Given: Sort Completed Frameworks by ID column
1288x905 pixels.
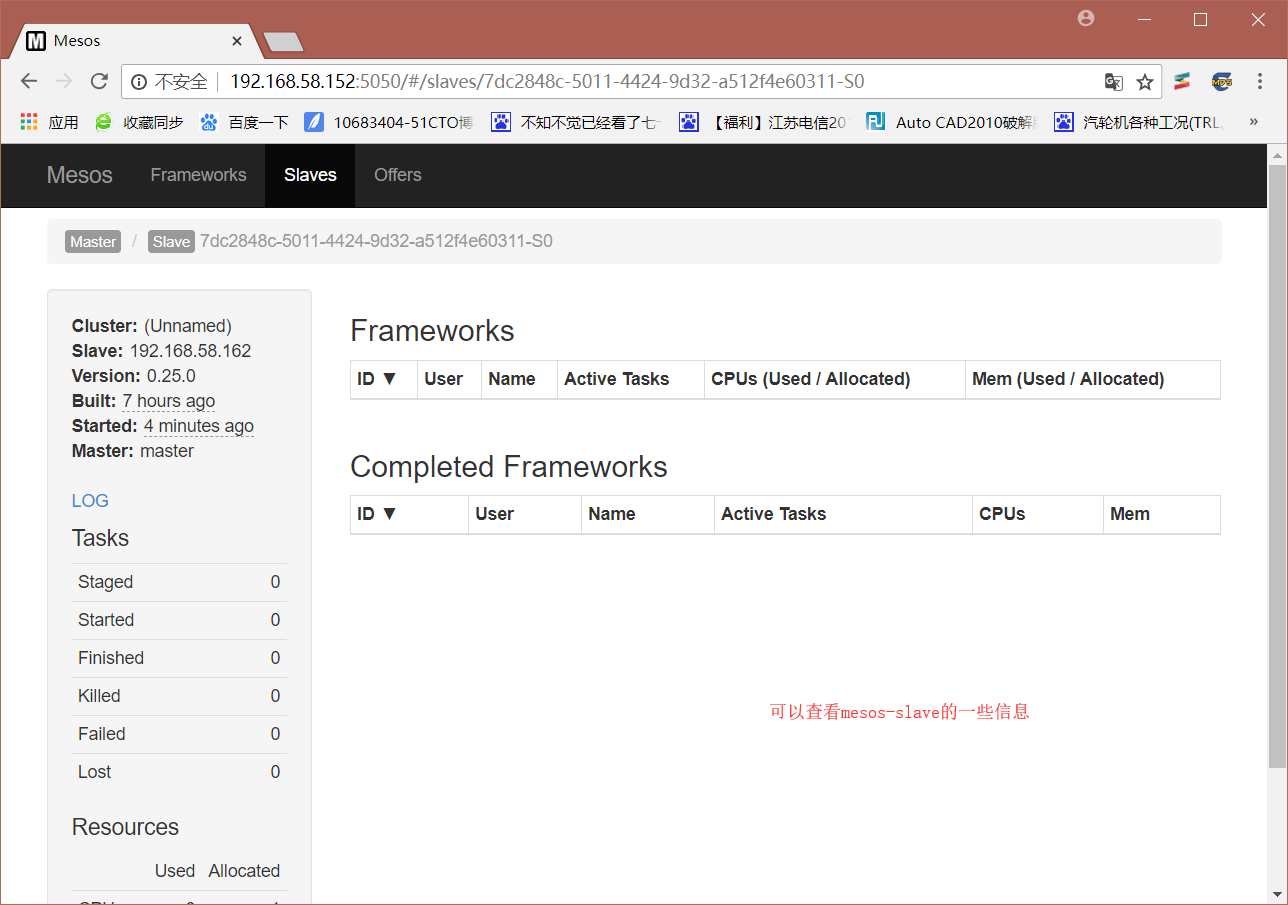Looking at the screenshot, I should pyautogui.click(x=409, y=514).
